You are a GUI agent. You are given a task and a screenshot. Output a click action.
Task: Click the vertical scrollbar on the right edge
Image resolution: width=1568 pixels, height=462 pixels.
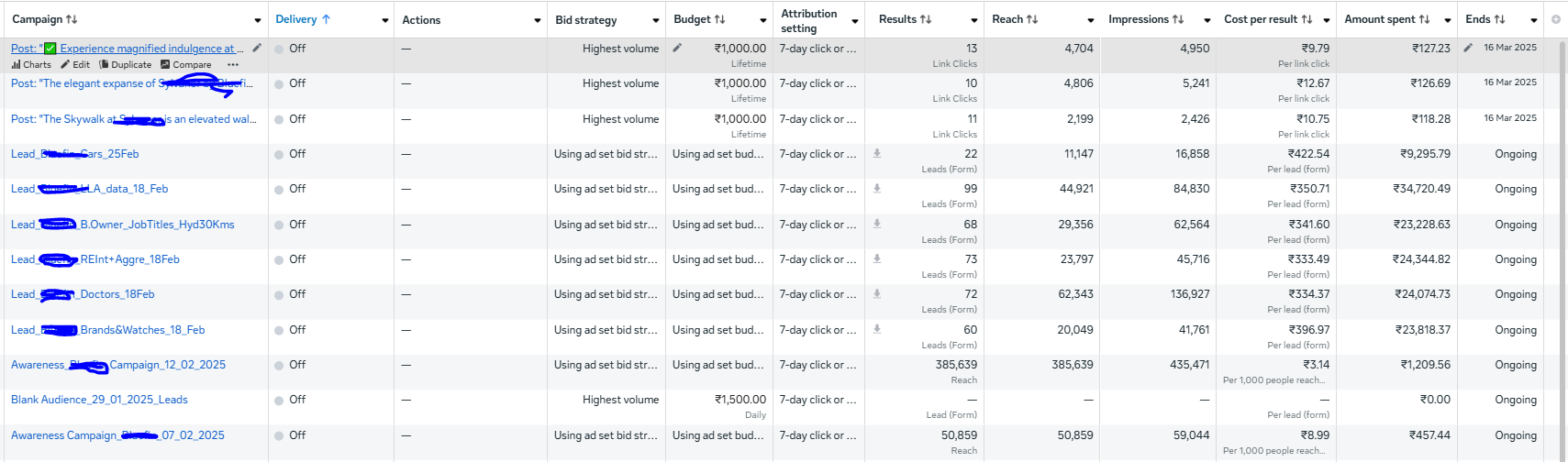[x=1562, y=229]
